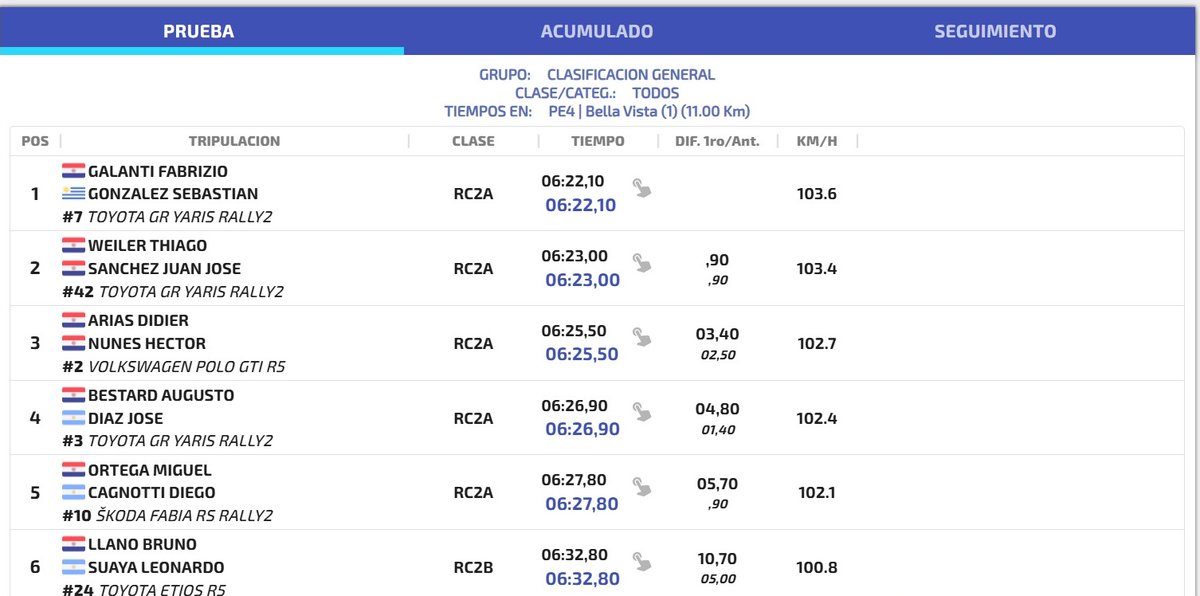Switch to the PRUEBA tab
The height and width of the screenshot is (596, 1200).
tap(199, 31)
